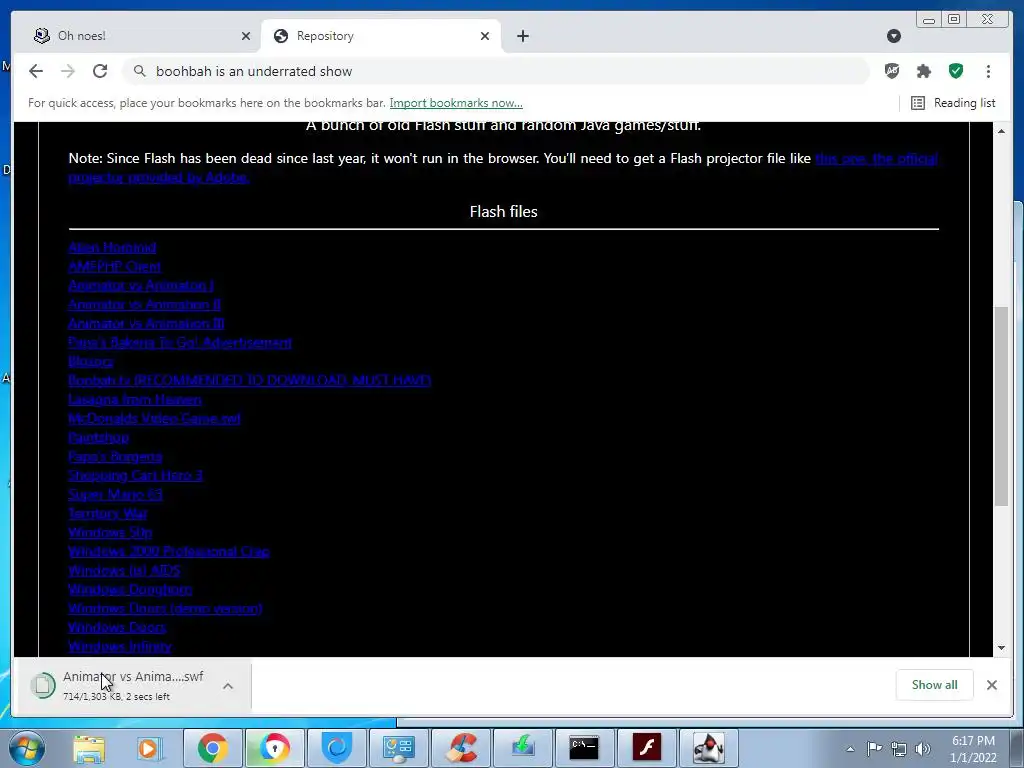Open the Boohbah.tv recommended download link
Viewport: 1024px width, 768px height.
249,380
